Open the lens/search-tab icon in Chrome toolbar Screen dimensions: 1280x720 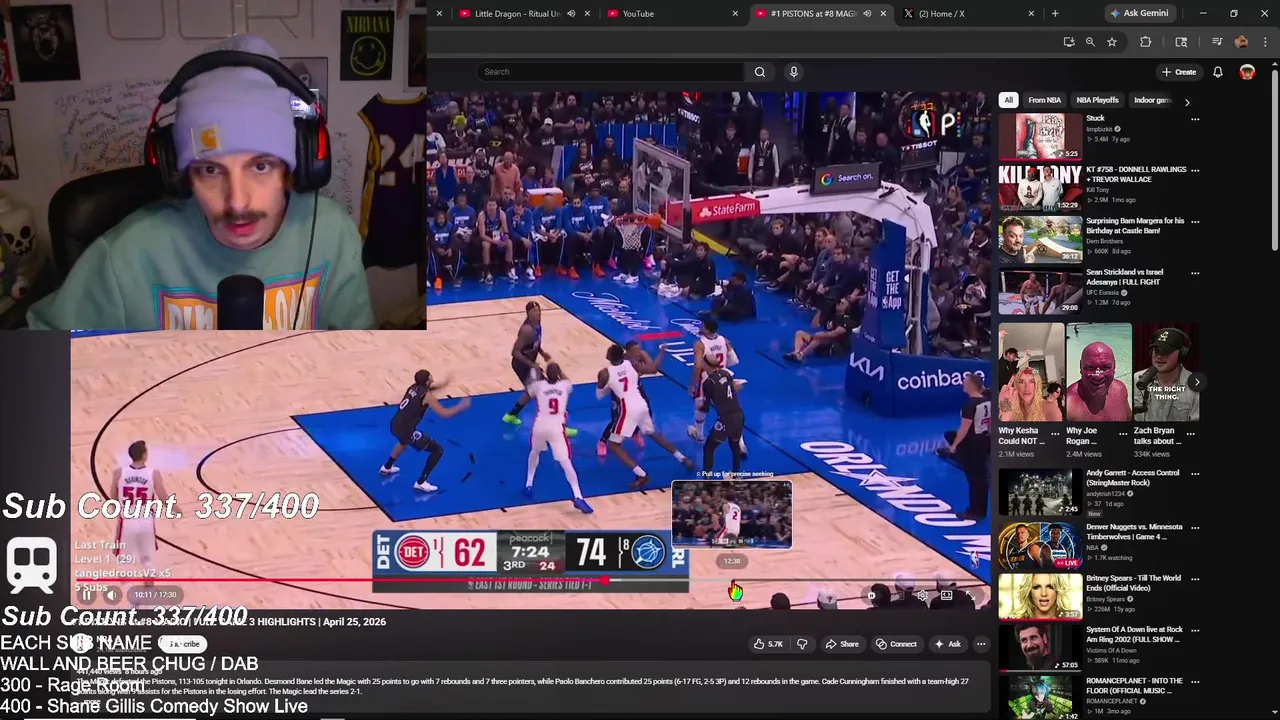tap(1181, 42)
